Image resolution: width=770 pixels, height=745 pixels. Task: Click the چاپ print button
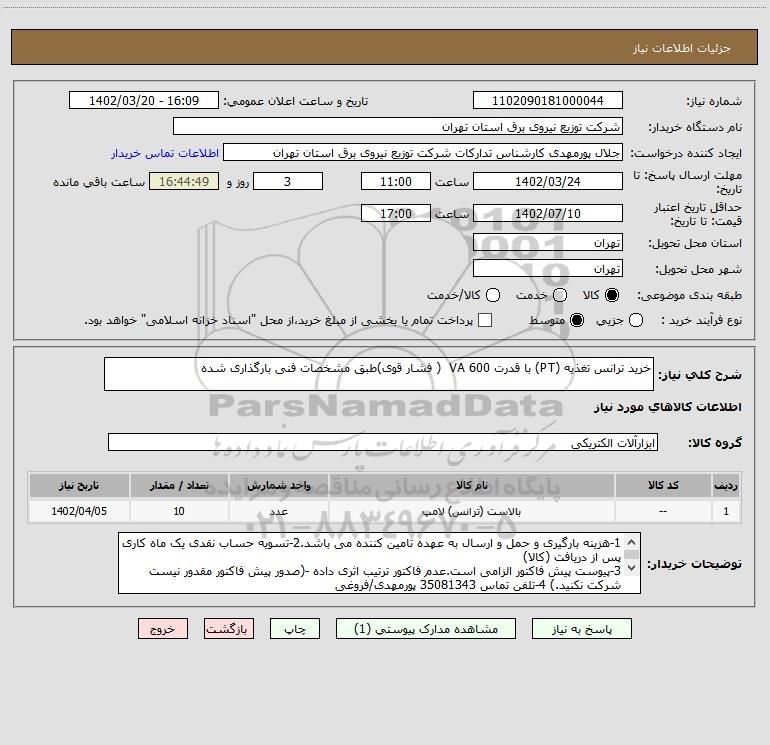click(295, 629)
